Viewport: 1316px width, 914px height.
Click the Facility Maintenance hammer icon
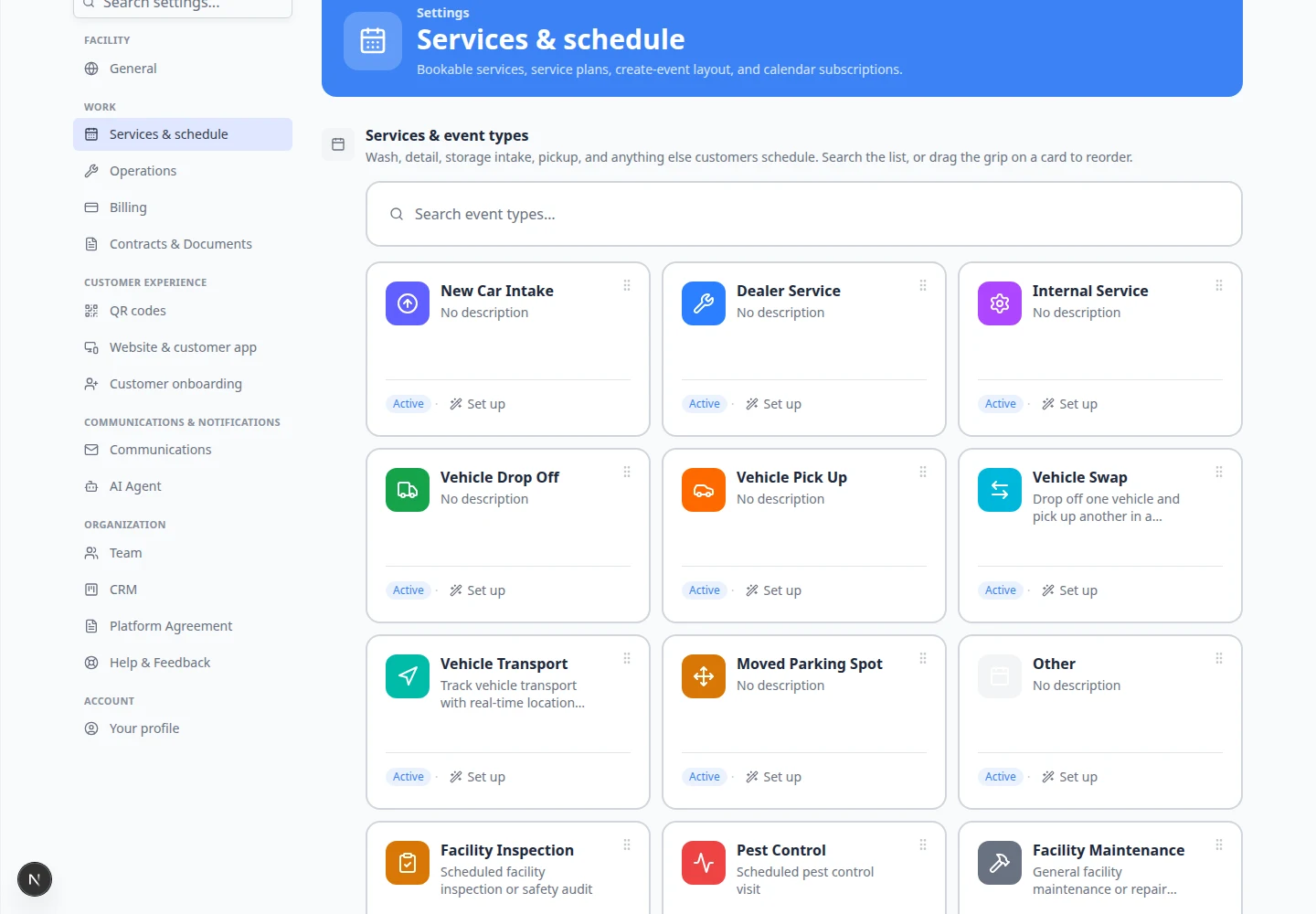(1000, 863)
